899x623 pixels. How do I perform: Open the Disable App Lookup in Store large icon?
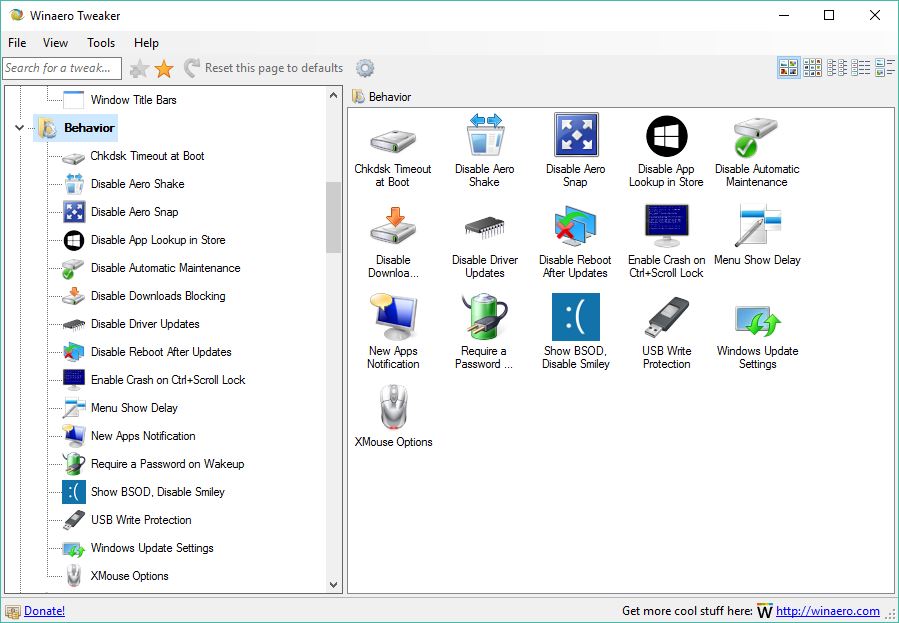point(667,136)
